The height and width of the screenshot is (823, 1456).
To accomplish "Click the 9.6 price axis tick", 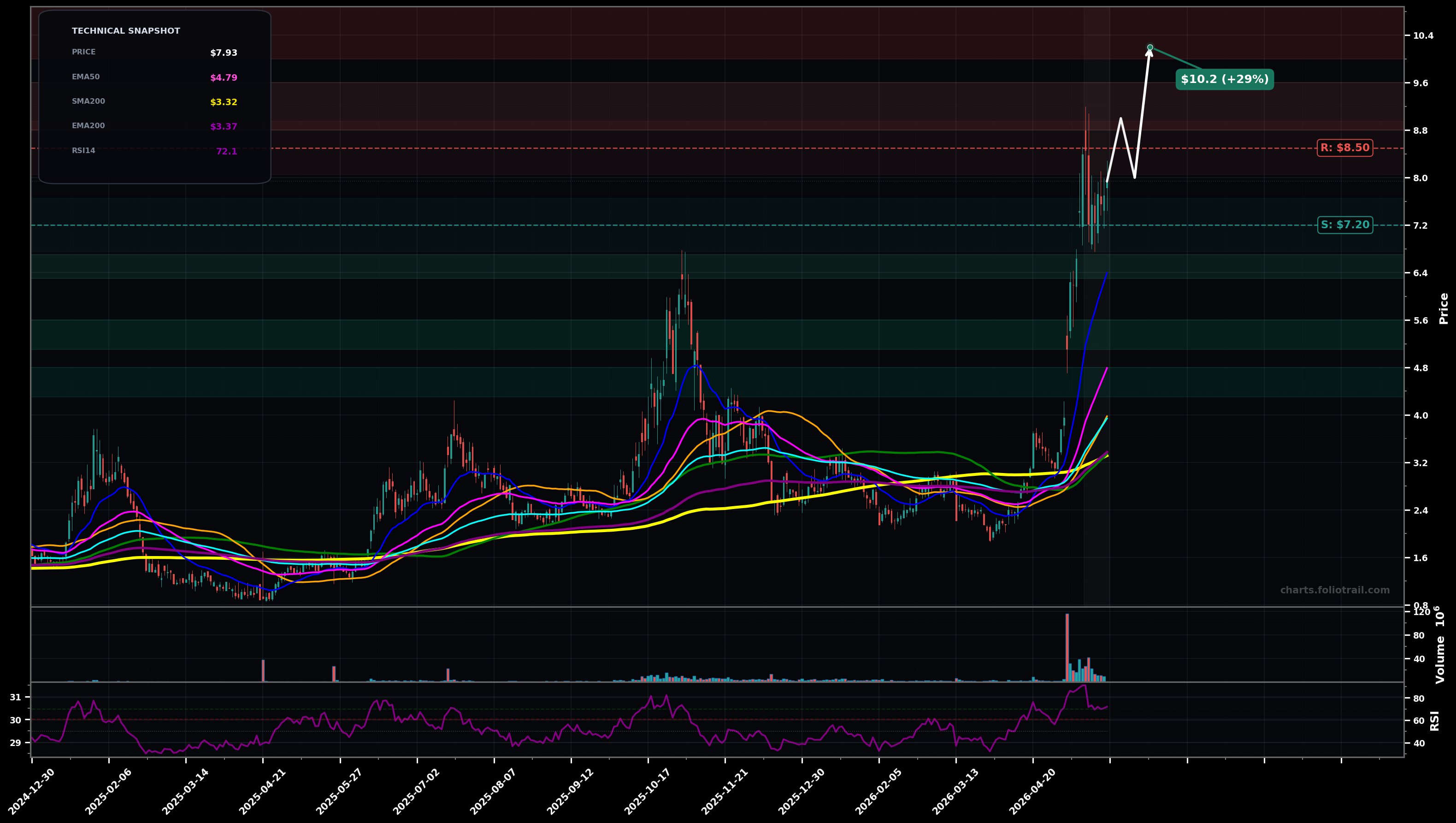I will pos(1421,83).
